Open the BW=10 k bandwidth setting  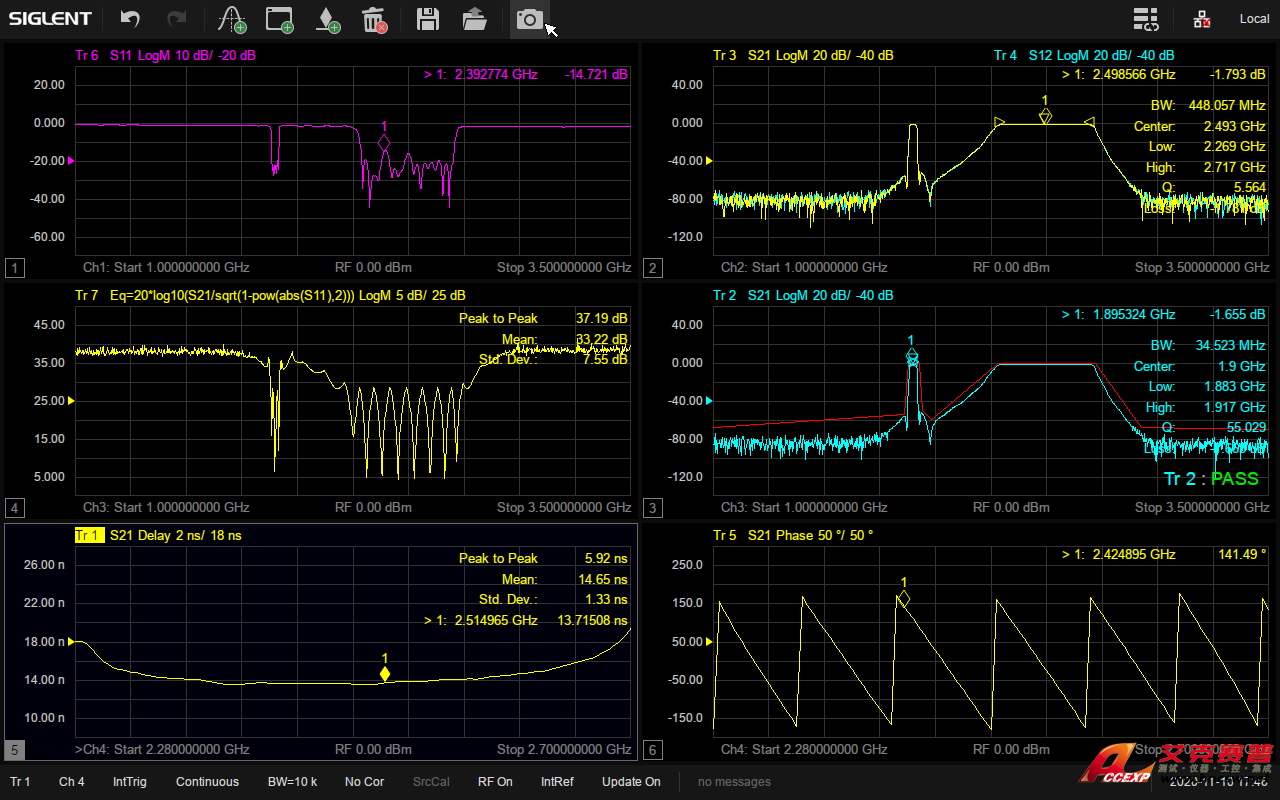point(292,782)
